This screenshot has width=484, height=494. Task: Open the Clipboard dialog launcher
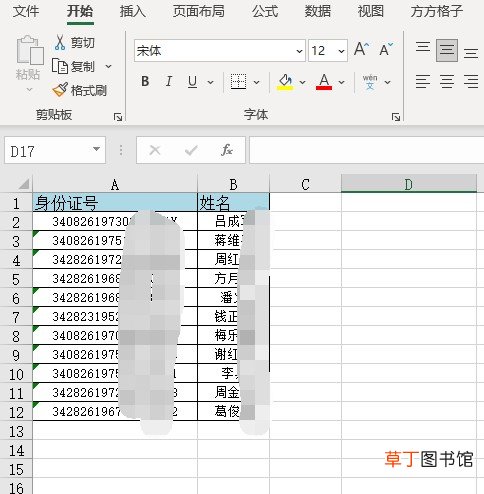tap(118, 117)
